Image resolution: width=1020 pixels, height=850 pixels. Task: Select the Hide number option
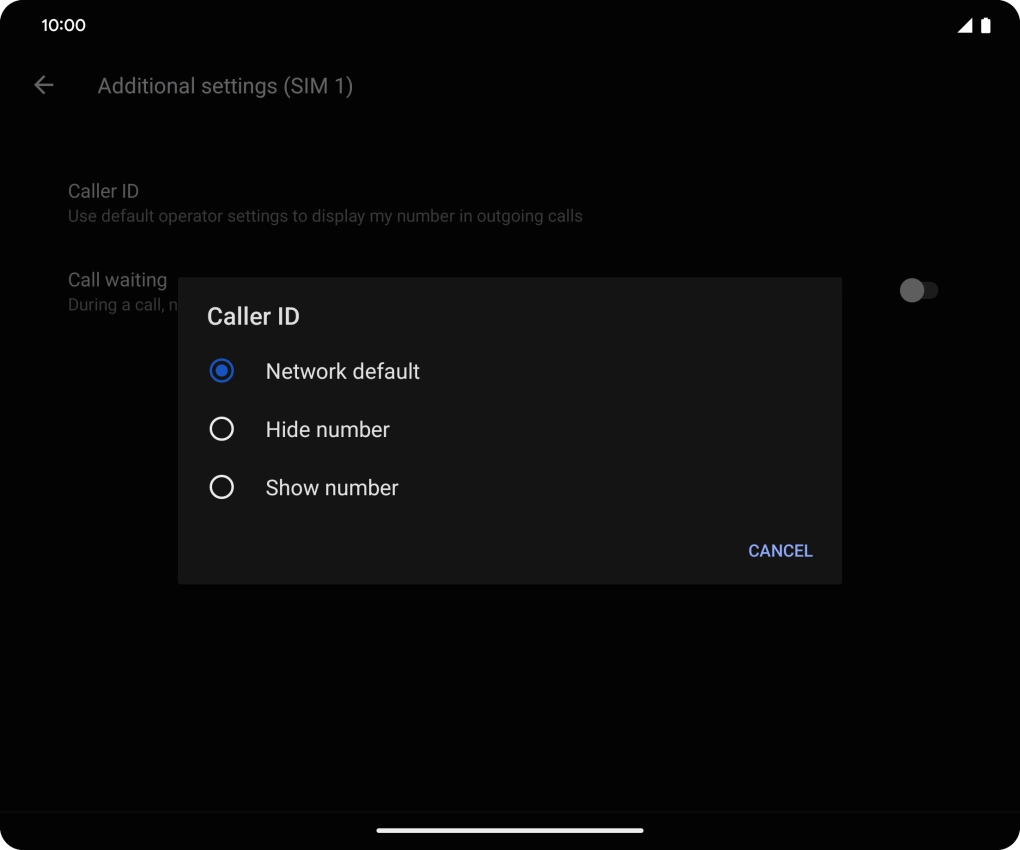click(x=221, y=428)
